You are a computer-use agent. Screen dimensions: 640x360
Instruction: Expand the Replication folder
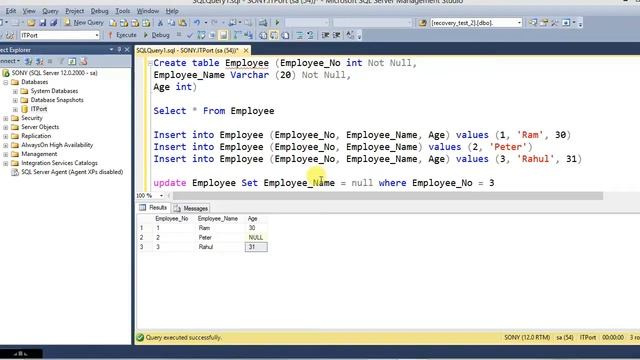pos(6,136)
